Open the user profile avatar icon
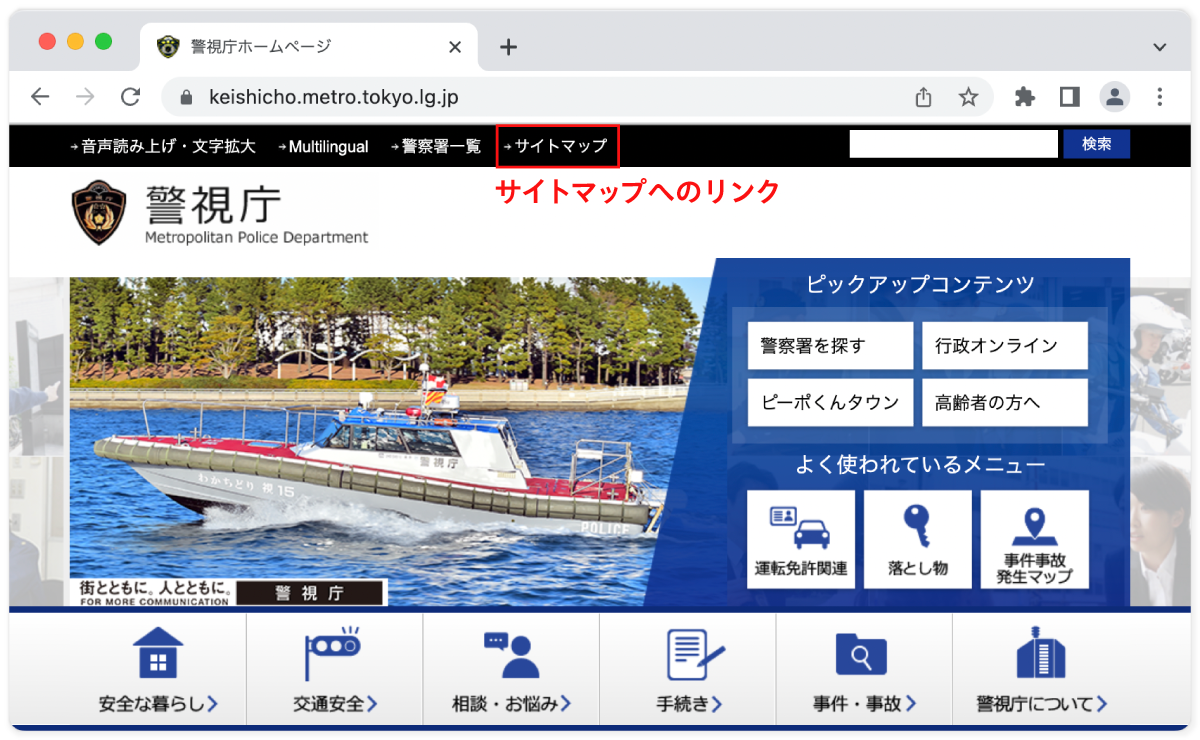The width and height of the screenshot is (1200, 740). click(1114, 97)
